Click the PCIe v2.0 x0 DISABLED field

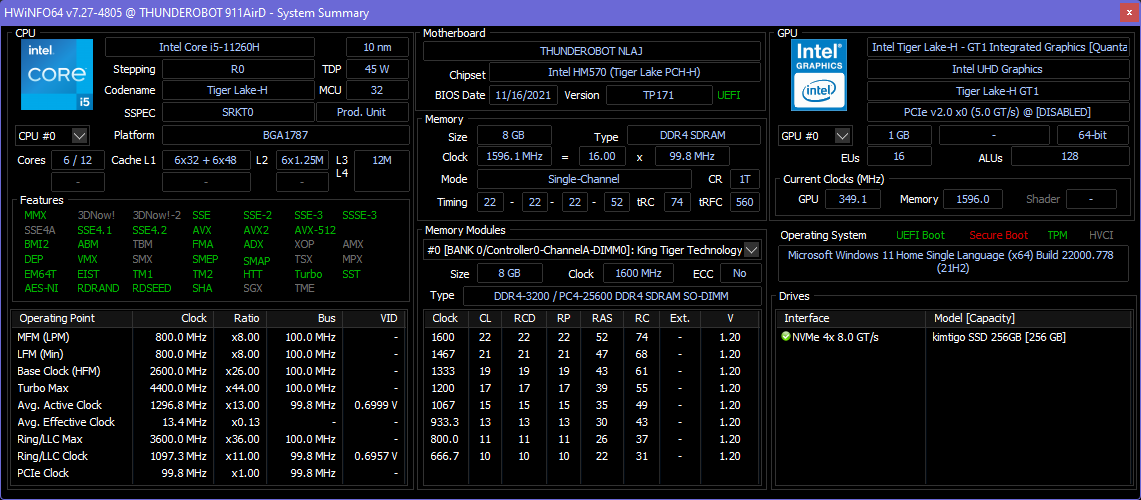997,112
